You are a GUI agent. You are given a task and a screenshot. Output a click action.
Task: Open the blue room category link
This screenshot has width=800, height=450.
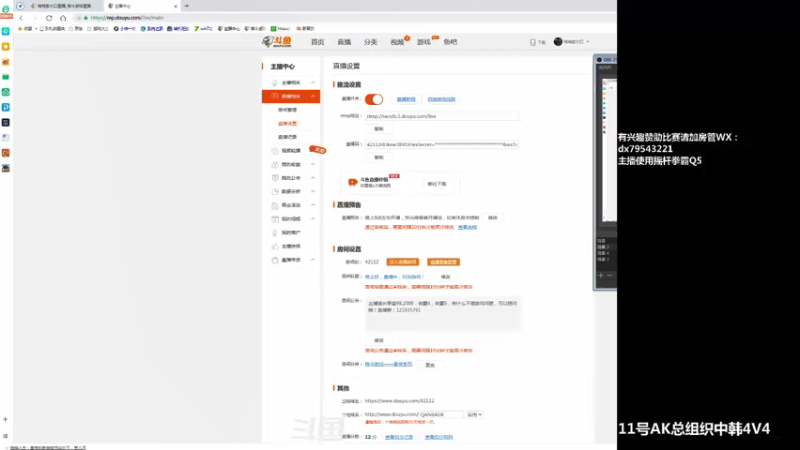[388, 364]
